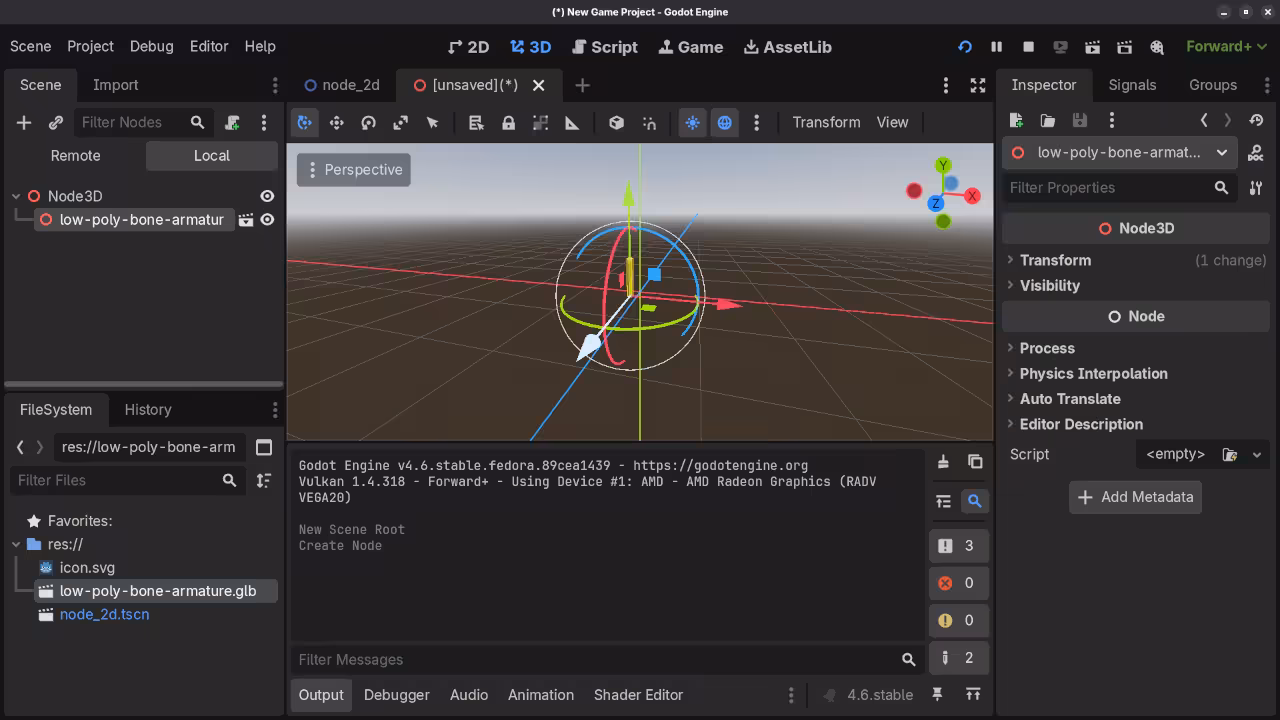This screenshot has width=1280, height=720.
Task: Toggle preview sunlight in the viewport
Action: point(693,122)
